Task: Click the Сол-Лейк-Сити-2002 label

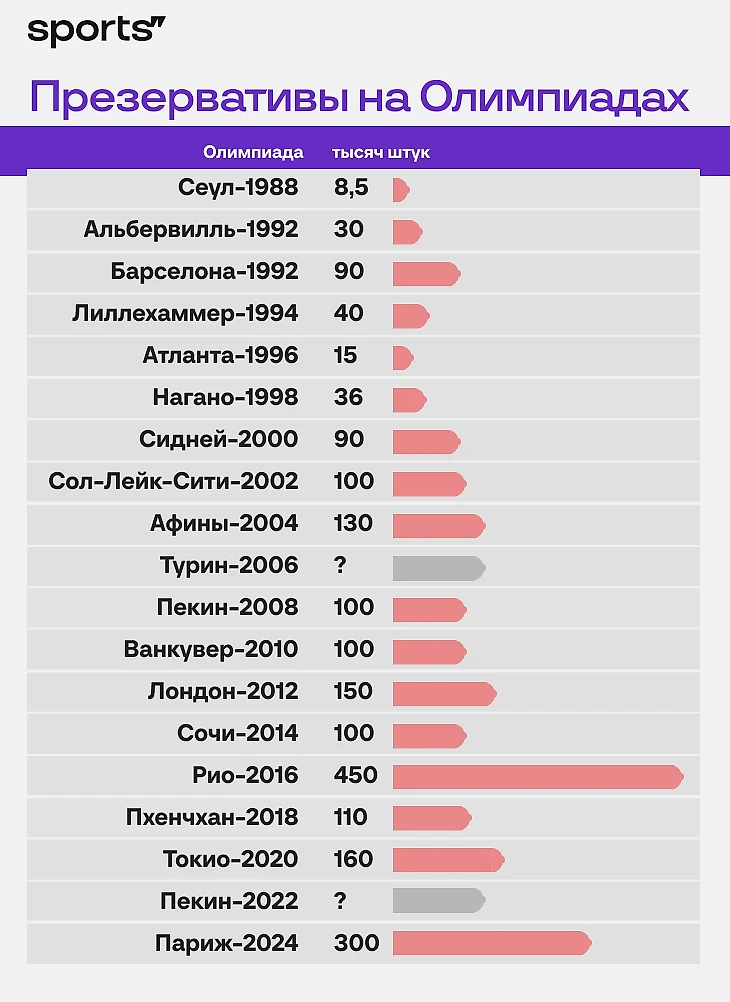Action: coord(173,481)
